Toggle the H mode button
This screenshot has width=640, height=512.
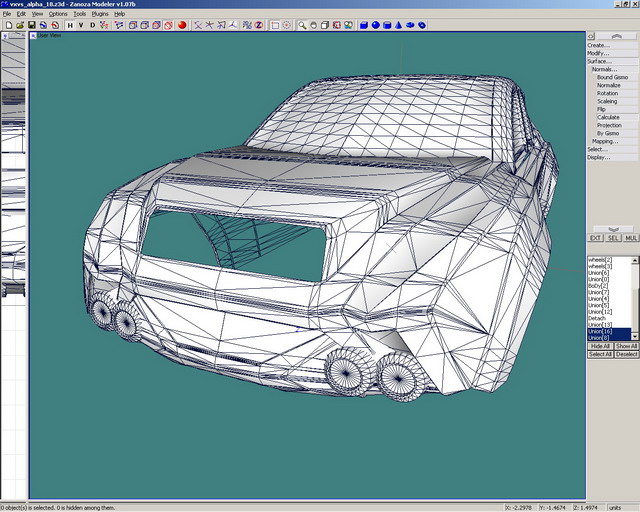(x=70, y=25)
